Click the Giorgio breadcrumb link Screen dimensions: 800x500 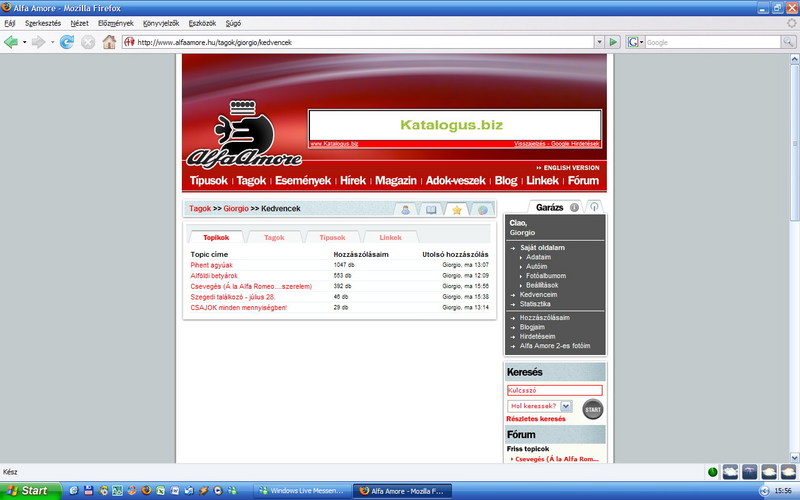[x=236, y=208]
